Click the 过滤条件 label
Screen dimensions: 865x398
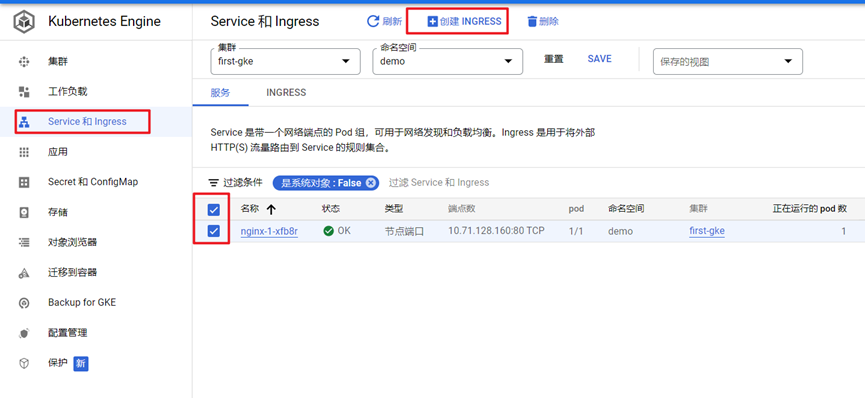243,183
